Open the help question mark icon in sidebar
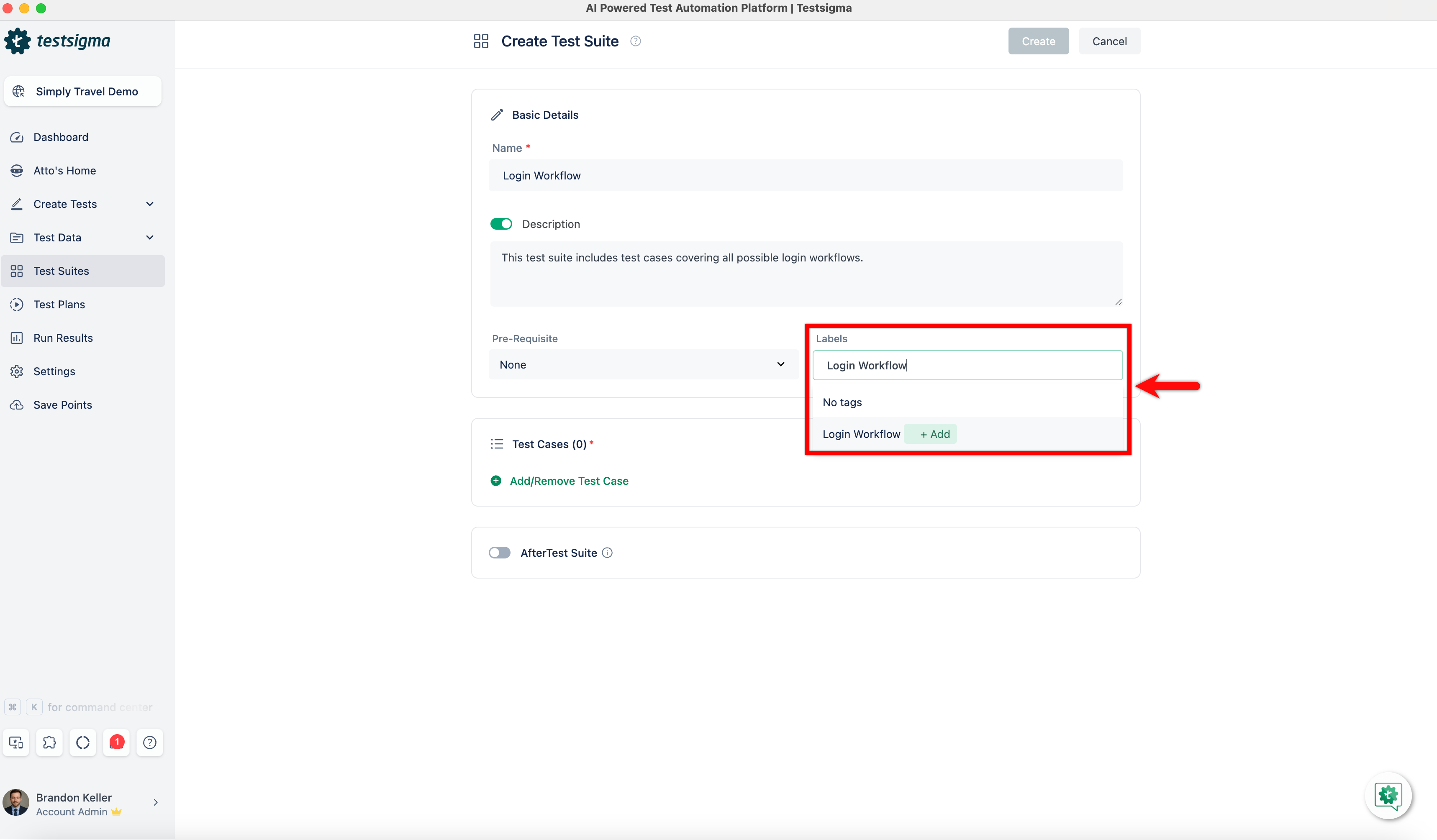The image size is (1437, 840). tap(149, 742)
